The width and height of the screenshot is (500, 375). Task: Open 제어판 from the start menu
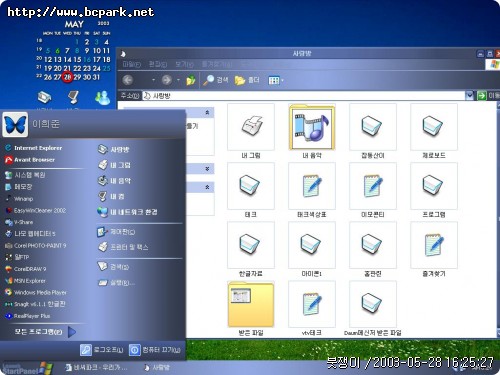(116, 232)
